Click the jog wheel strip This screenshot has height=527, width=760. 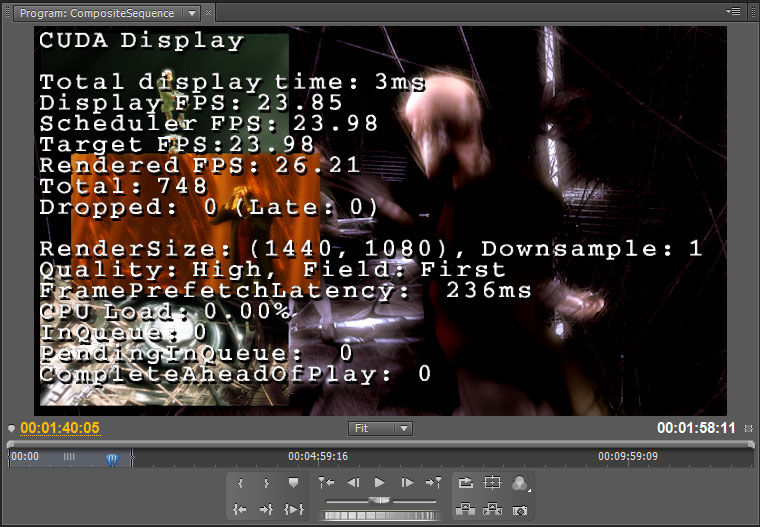pyautogui.click(x=380, y=516)
